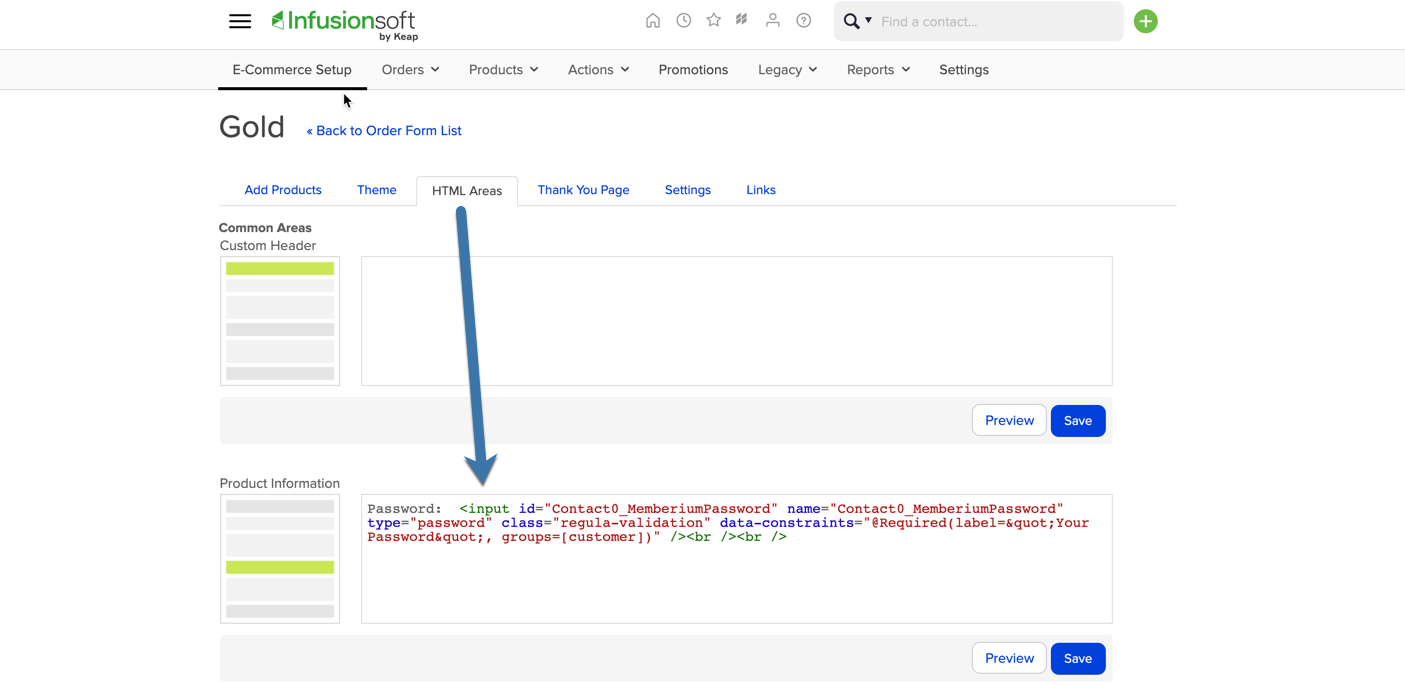Open the recent items clock icon
This screenshot has height=688, width=1405.
click(x=684, y=20)
